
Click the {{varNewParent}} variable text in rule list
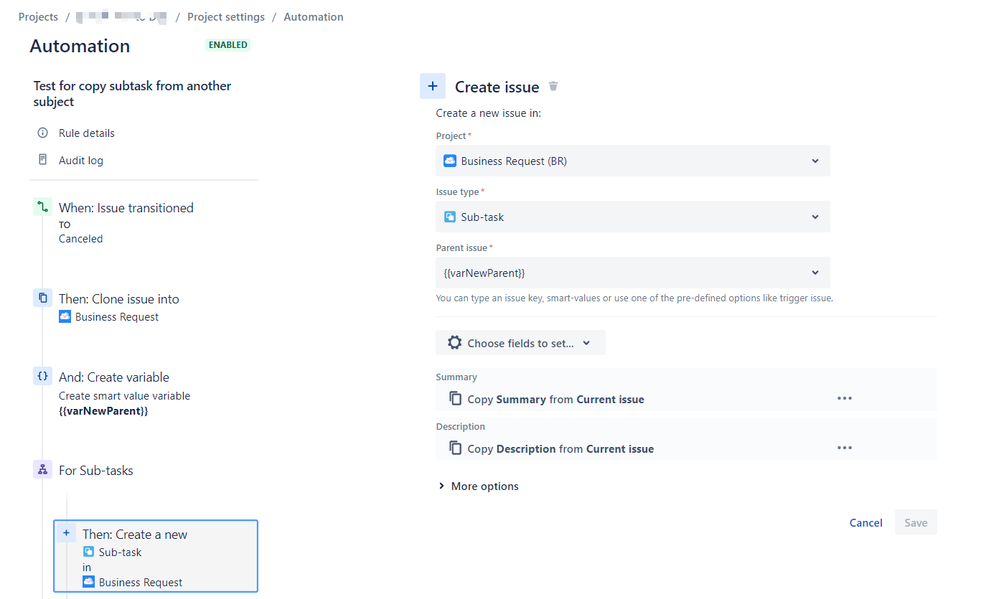pyautogui.click(x=103, y=411)
